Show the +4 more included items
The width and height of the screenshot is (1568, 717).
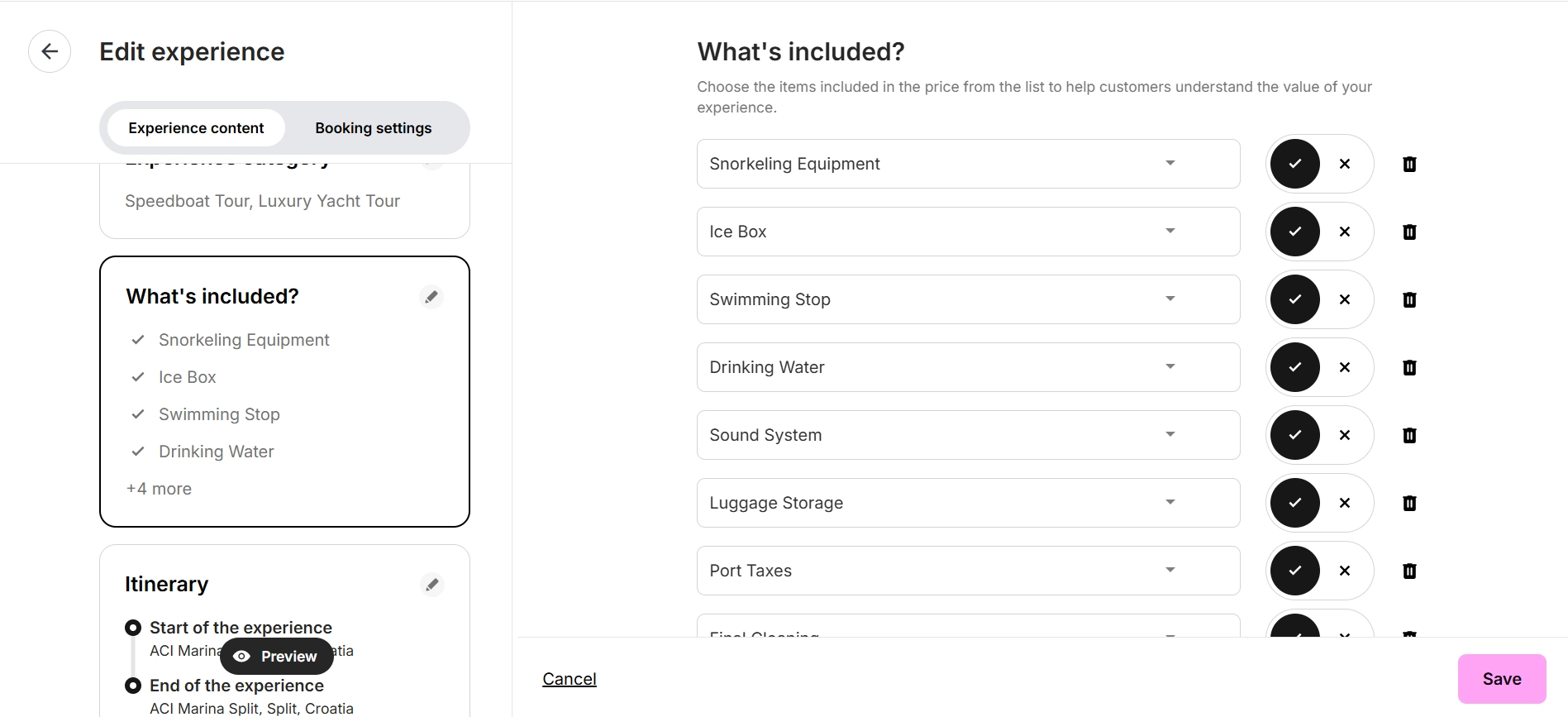click(x=159, y=489)
